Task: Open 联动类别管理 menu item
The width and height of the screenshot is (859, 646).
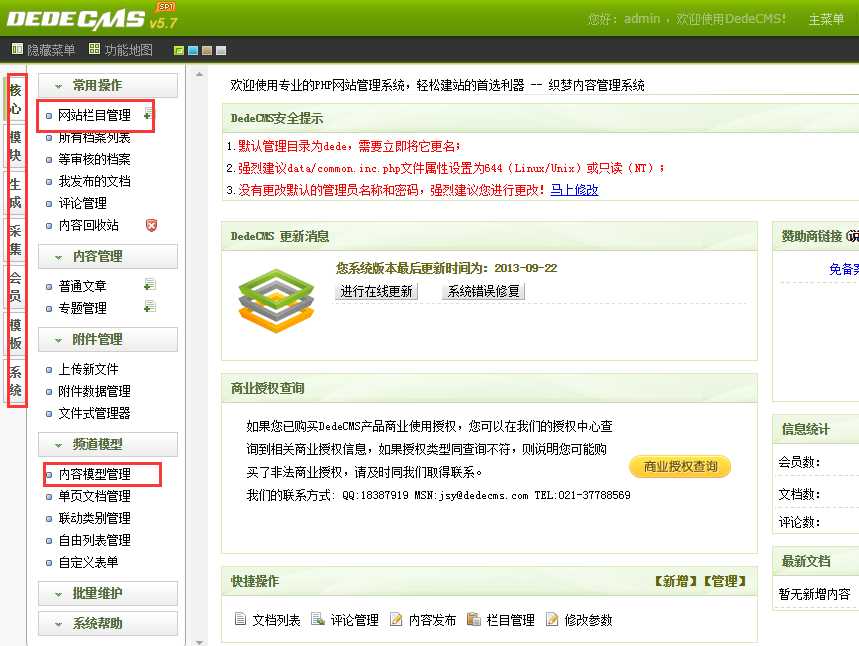Action: tap(94, 518)
